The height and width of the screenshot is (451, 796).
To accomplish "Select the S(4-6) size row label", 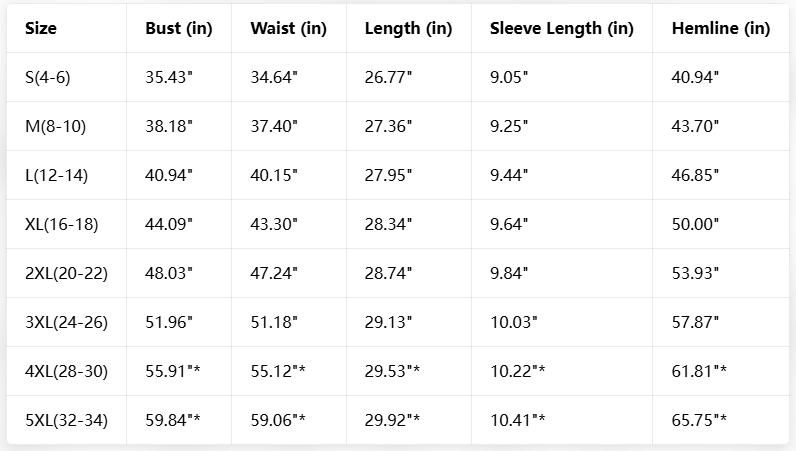I will pos(53,77).
